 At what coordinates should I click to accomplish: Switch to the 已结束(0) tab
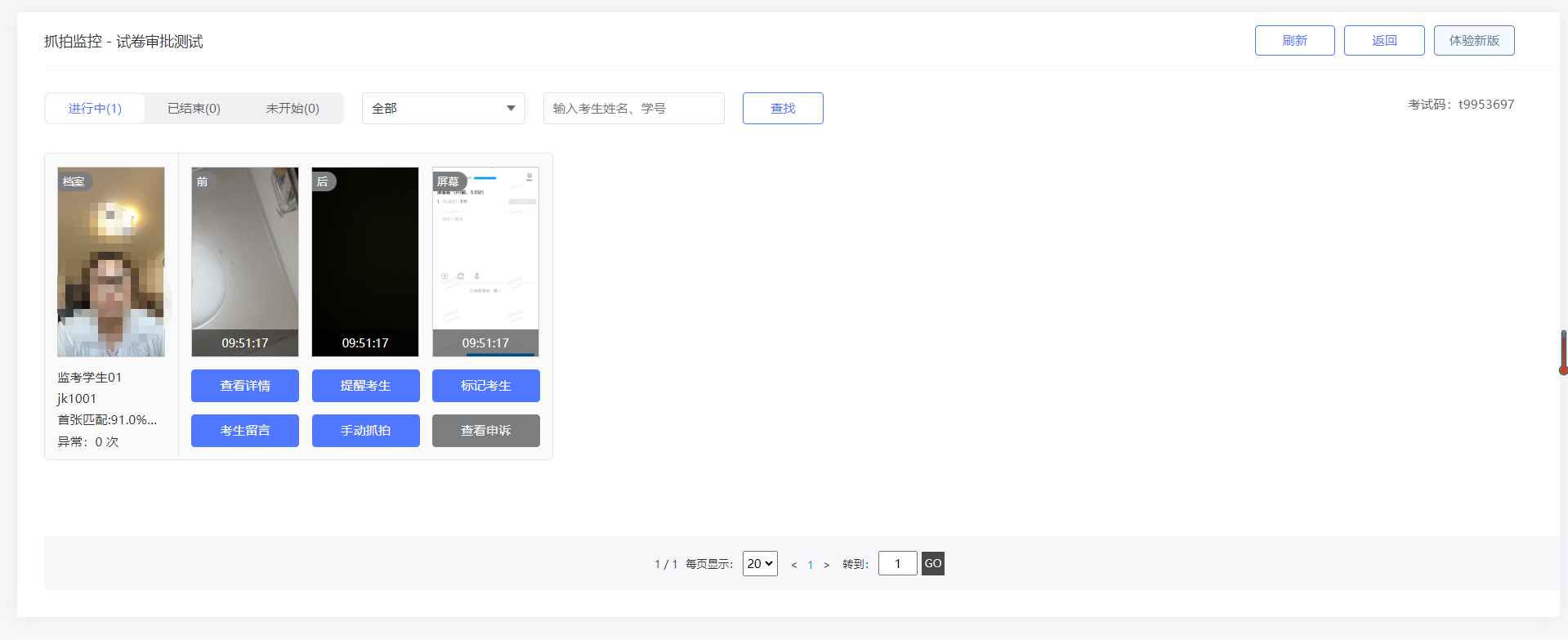pyautogui.click(x=194, y=109)
